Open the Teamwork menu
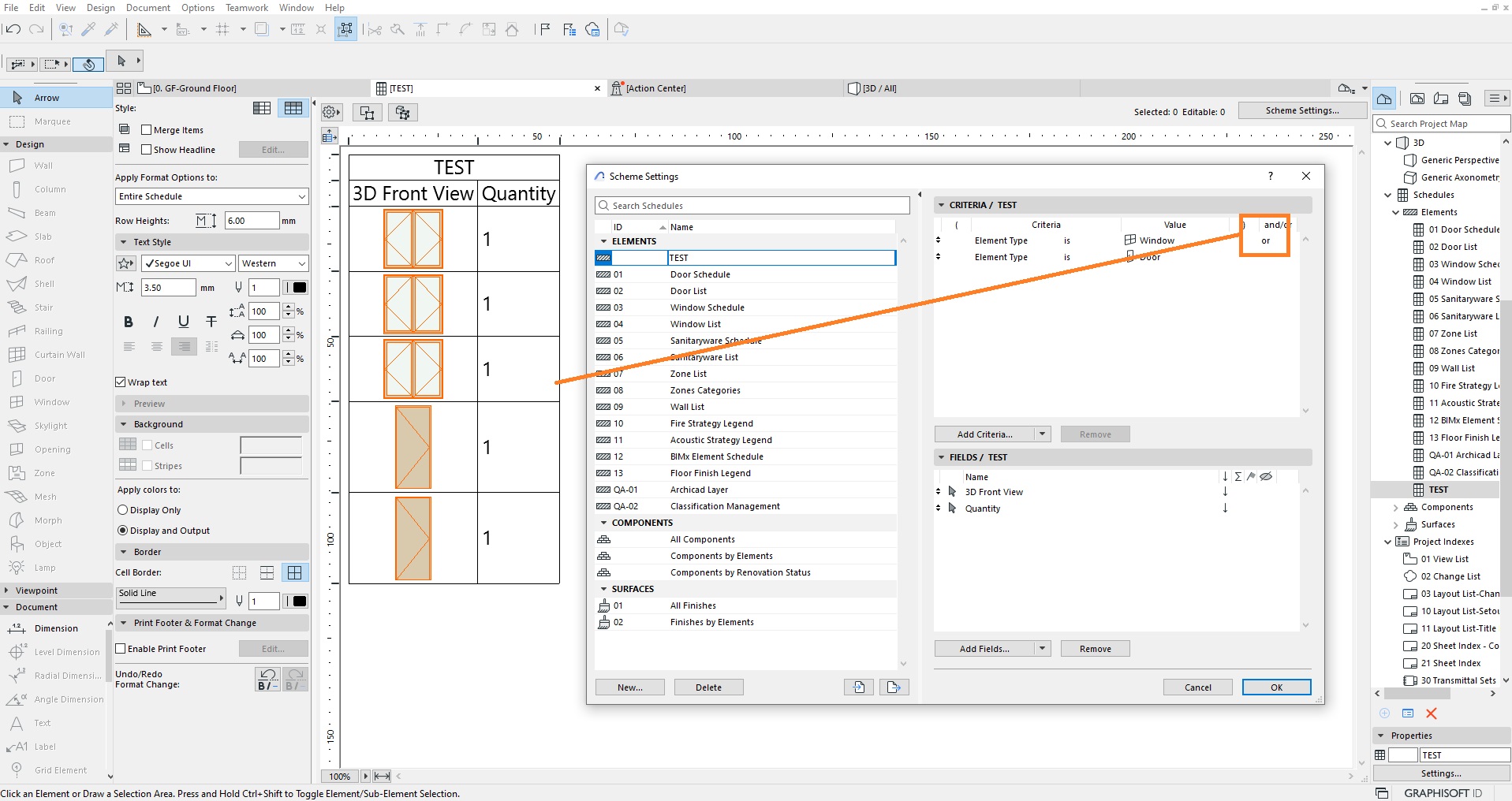Viewport: 1512px width, 801px height. tap(247, 8)
